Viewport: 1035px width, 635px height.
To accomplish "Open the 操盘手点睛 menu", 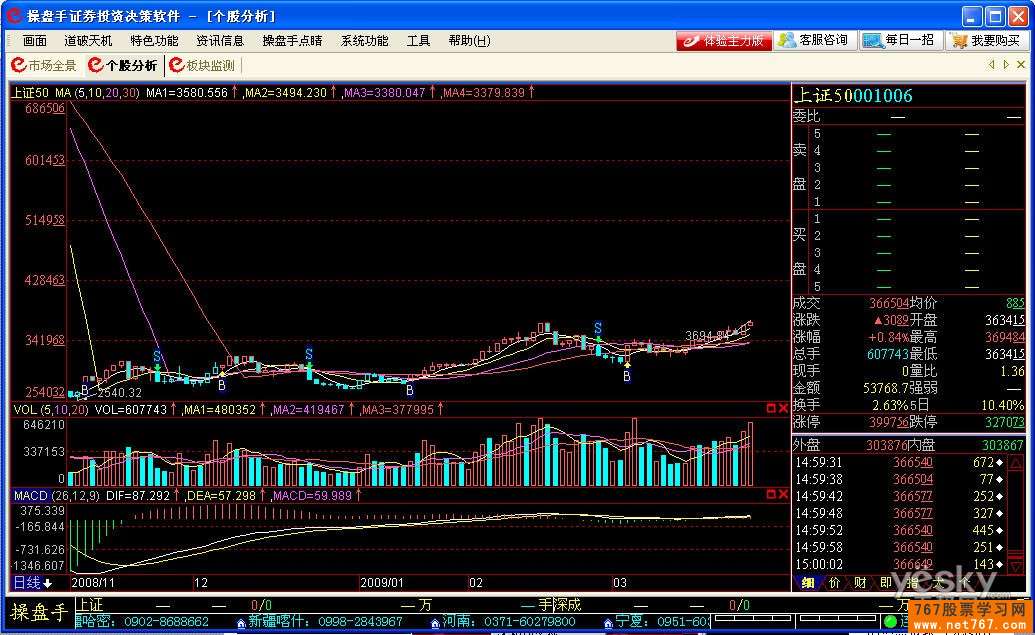I will tap(292, 41).
